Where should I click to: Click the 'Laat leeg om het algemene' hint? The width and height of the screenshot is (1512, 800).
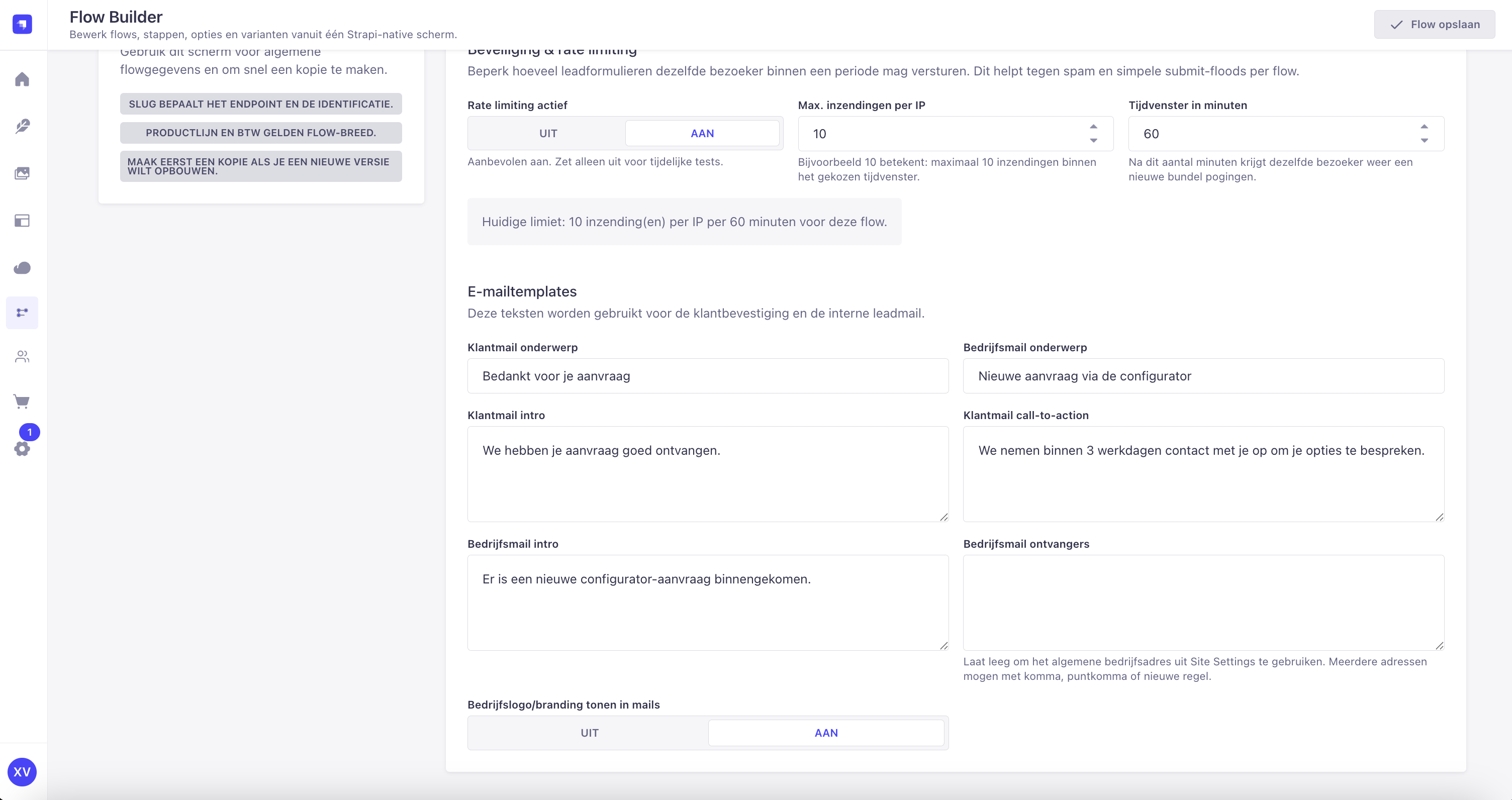(1195, 668)
